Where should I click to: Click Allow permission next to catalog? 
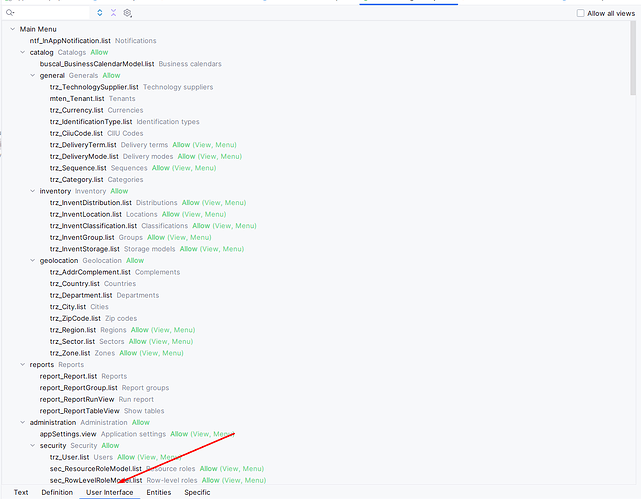pyautogui.click(x=99, y=52)
